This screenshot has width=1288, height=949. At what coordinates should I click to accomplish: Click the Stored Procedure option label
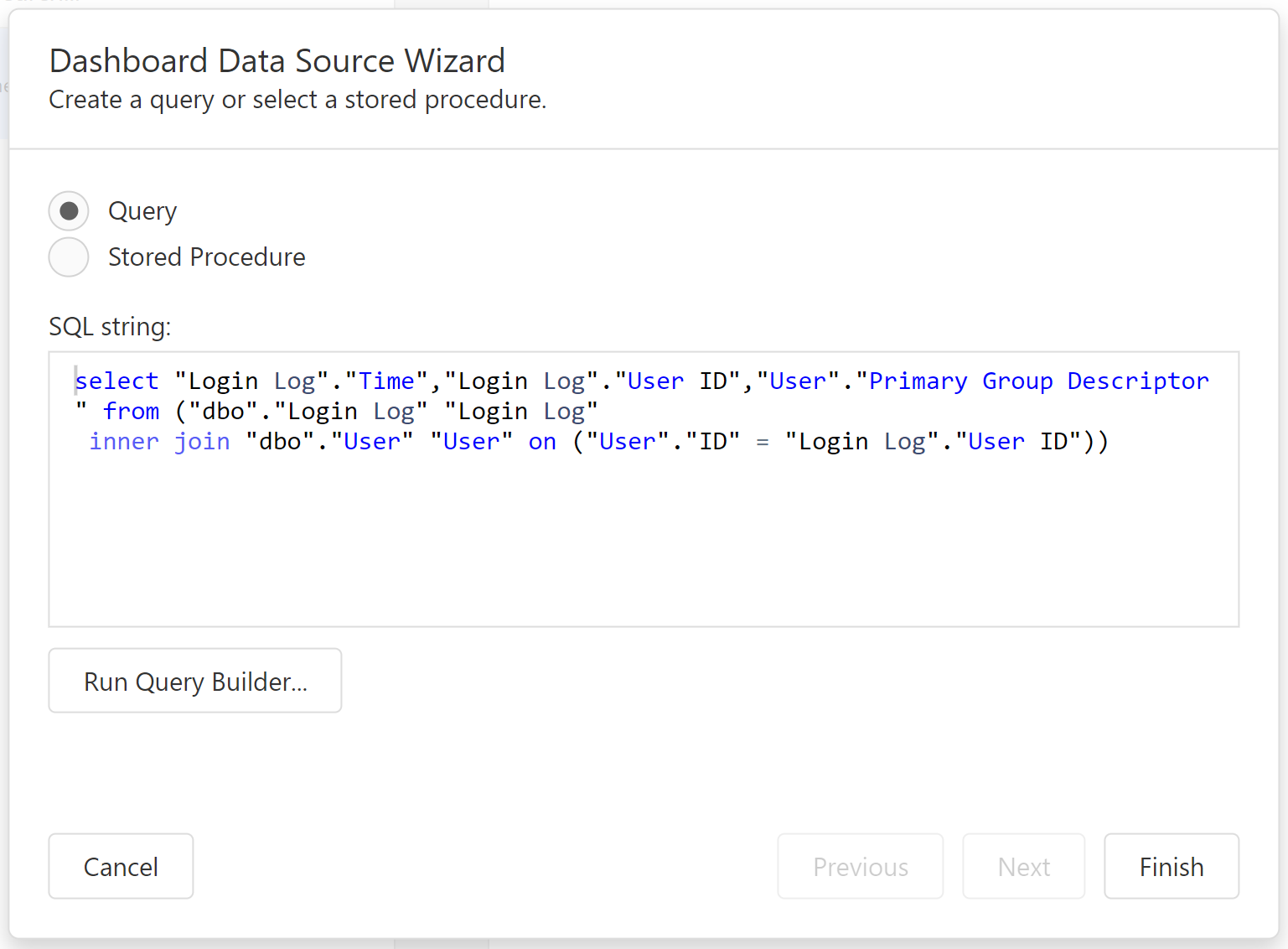[x=206, y=257]
